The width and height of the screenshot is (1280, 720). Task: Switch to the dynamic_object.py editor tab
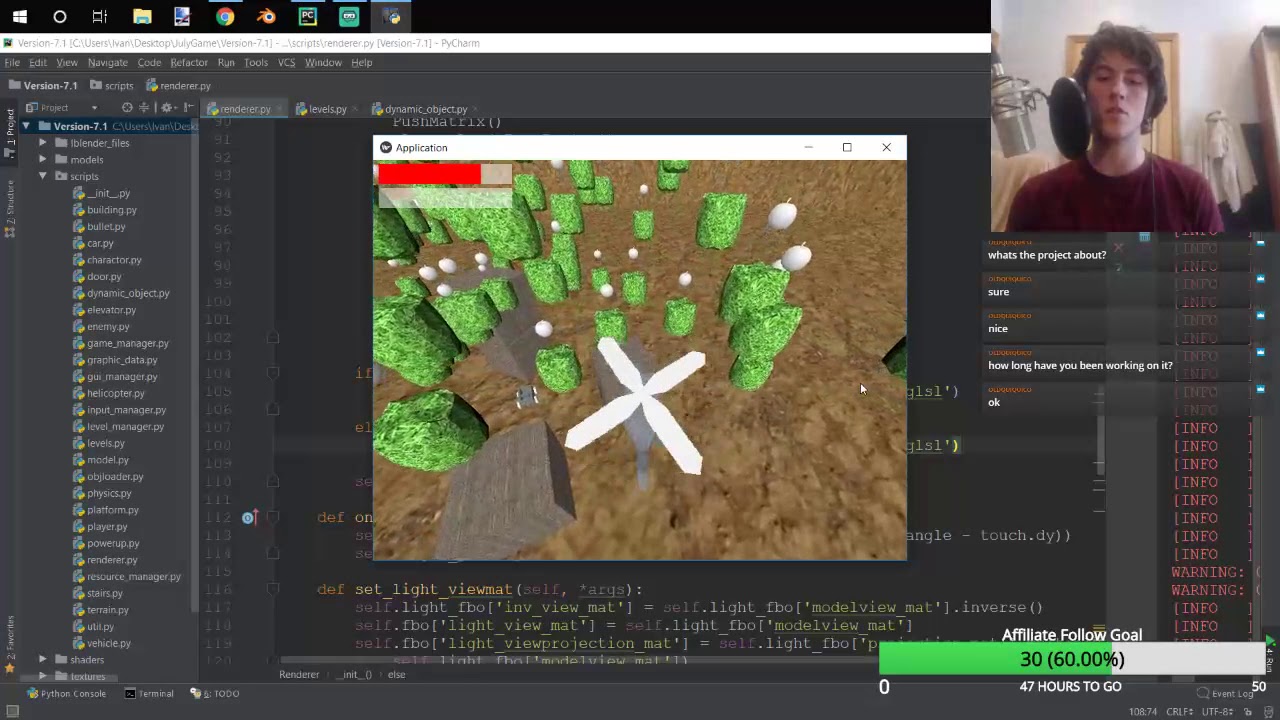(426, 109)
